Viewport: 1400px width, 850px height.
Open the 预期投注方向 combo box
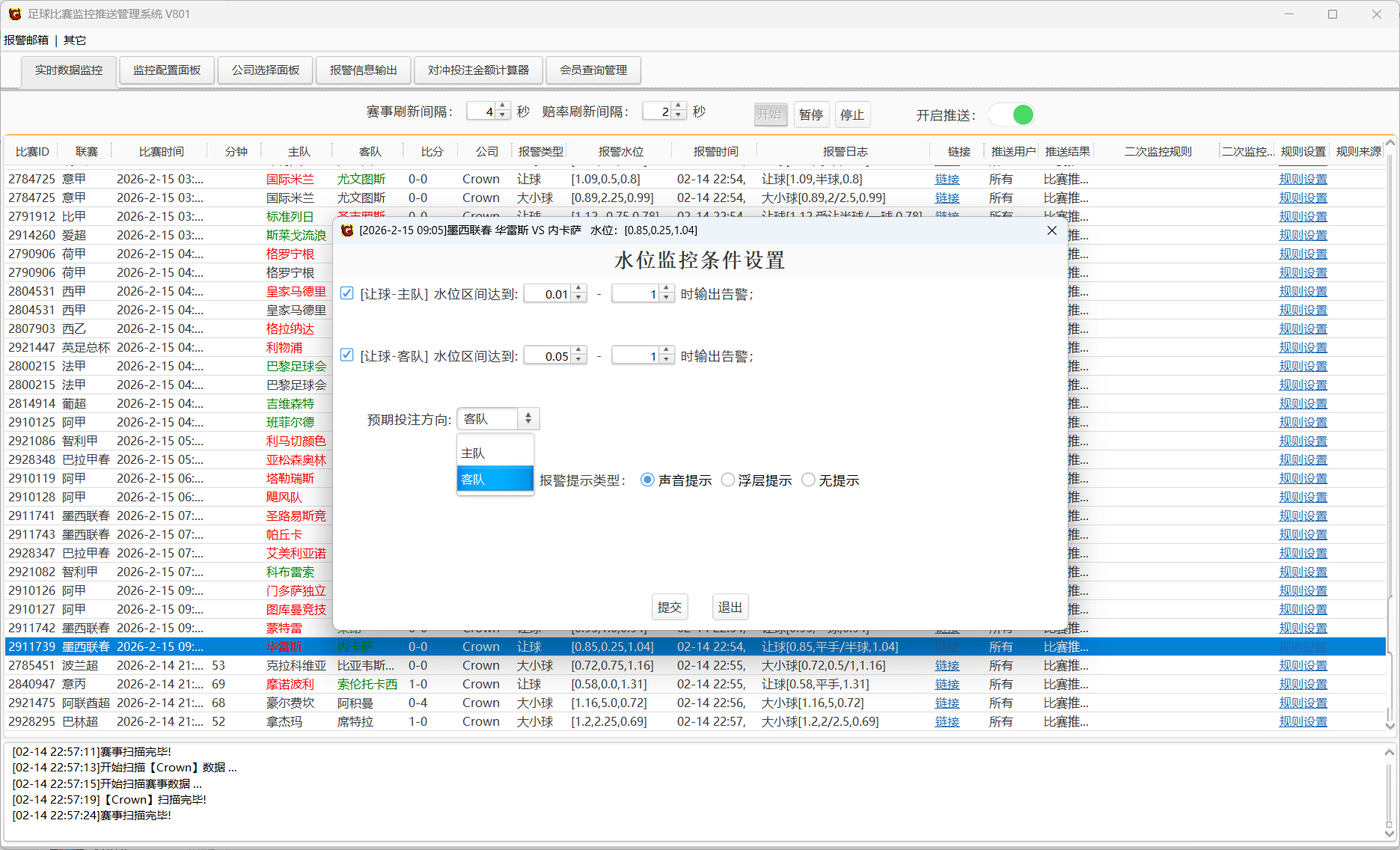point(498,419)
